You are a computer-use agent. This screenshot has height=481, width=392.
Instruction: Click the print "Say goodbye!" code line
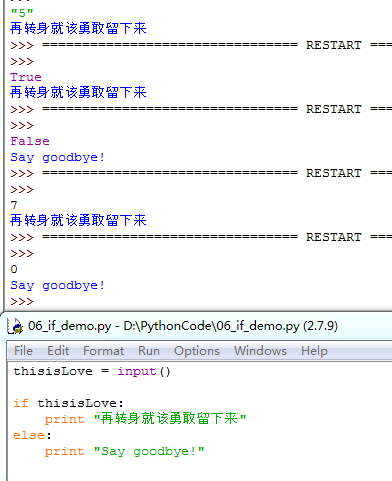click(124, 451)
